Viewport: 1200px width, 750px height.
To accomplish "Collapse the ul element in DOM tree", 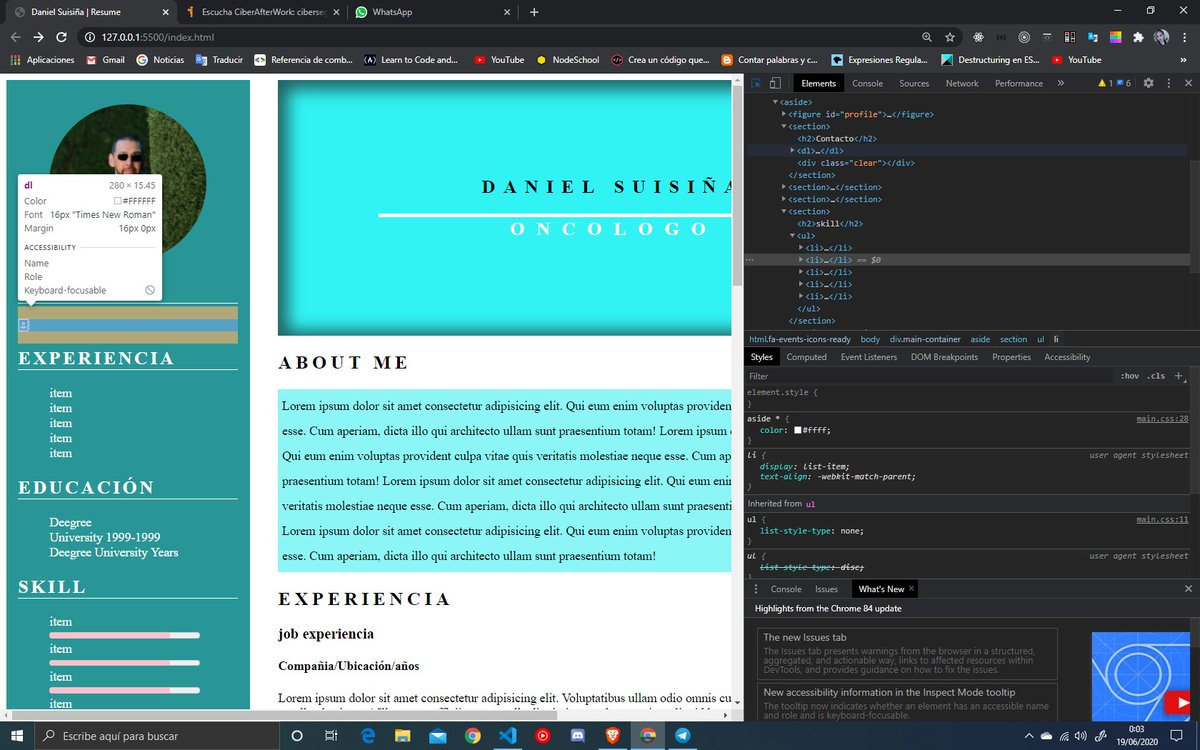I will tap(792, 235).
